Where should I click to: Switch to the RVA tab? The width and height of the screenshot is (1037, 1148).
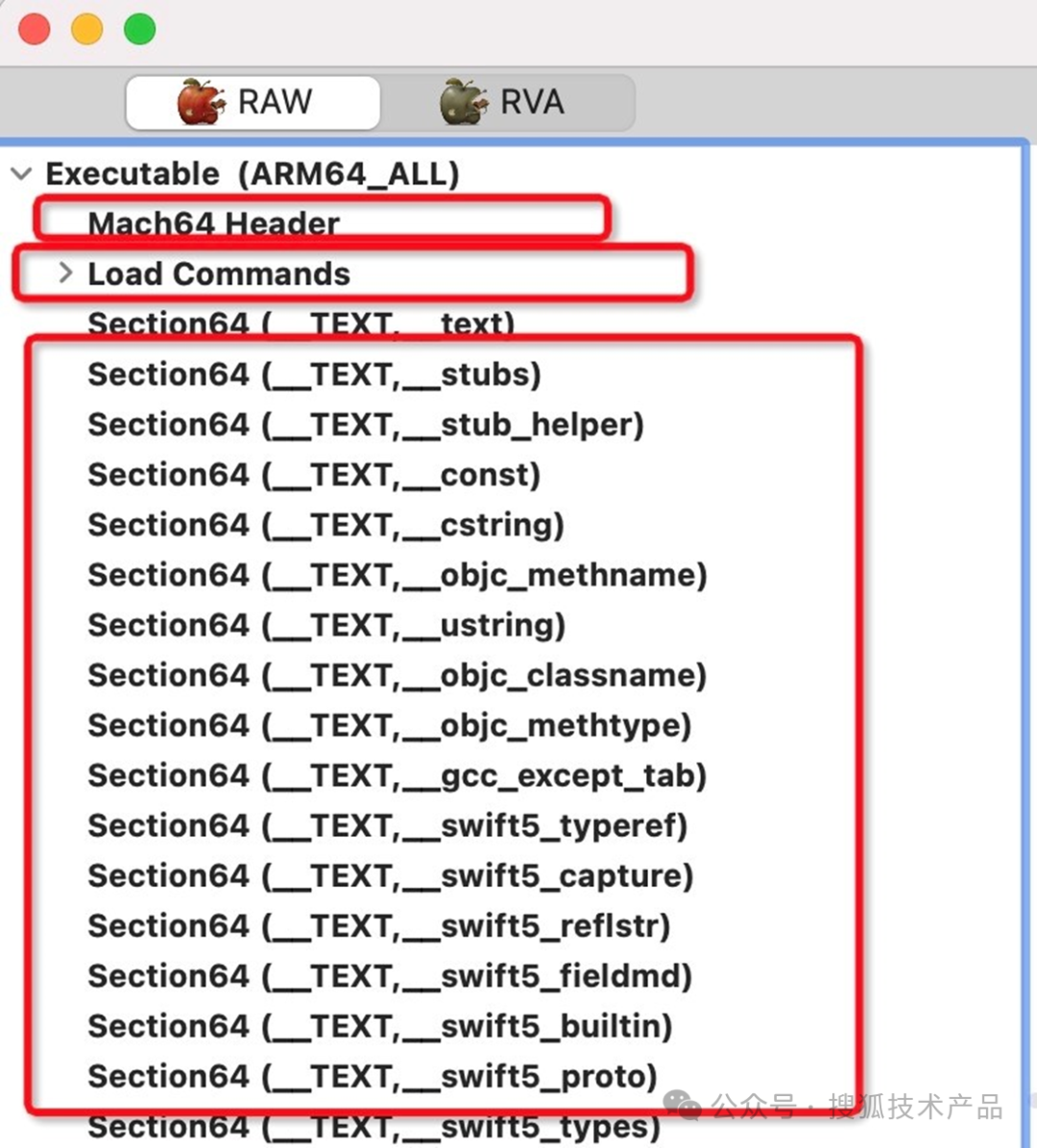(x=508, y=103)
